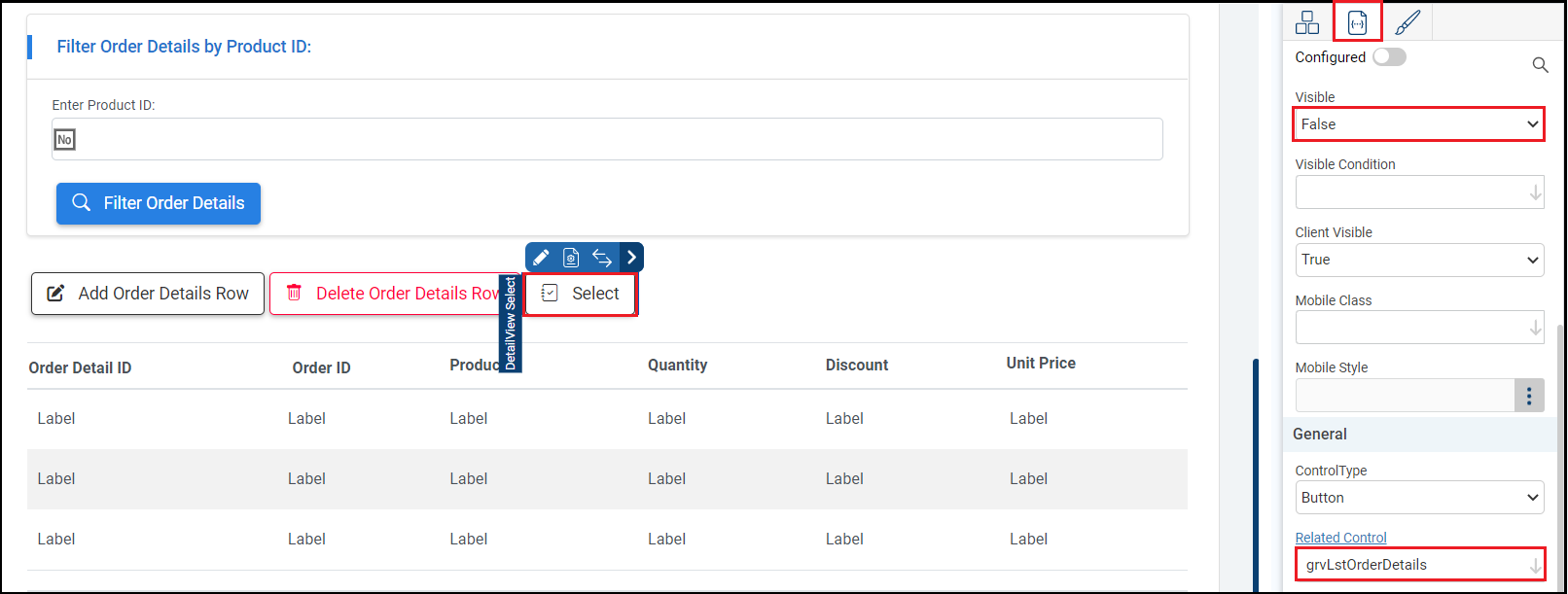The height and width of the screenshot is (594, 1568).
Task: Click the Enter Product ID input field
Action: [607, 140]
